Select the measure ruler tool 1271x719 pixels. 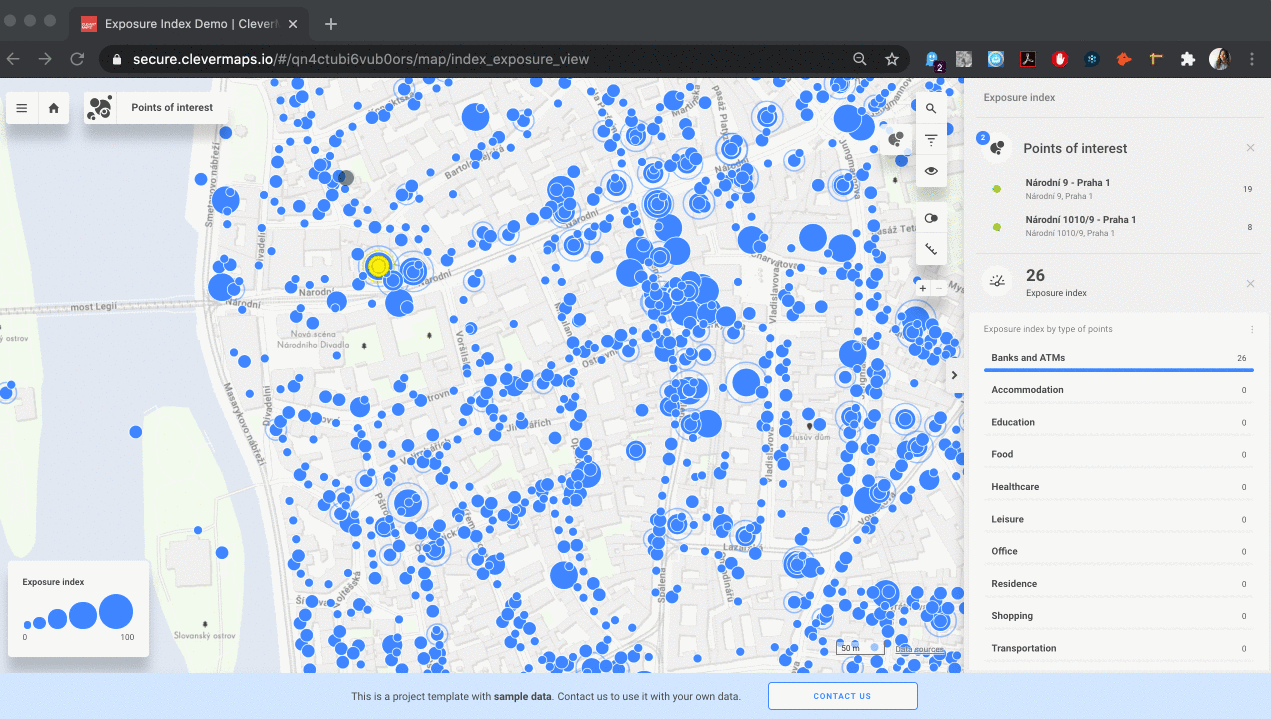click(931, 249)
